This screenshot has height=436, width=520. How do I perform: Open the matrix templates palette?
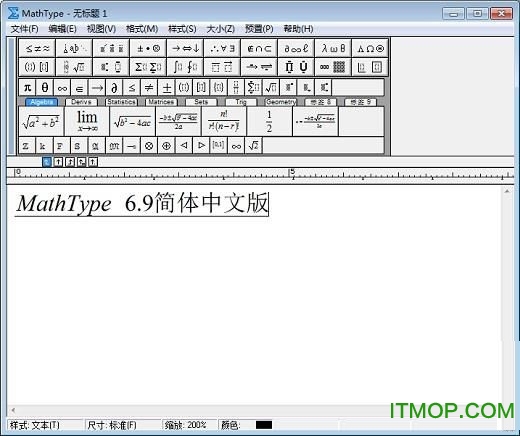tap(333, 67)
